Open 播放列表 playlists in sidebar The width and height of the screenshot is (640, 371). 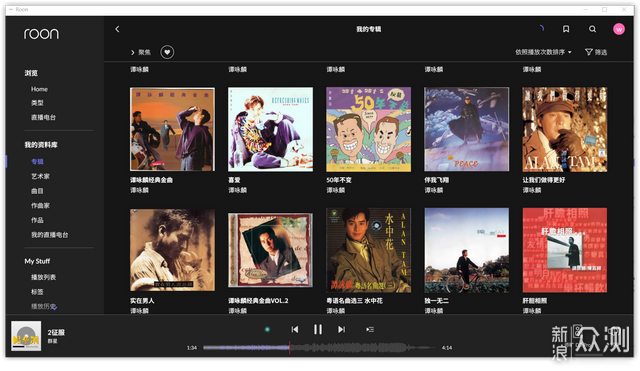click(x=43, y=277)
